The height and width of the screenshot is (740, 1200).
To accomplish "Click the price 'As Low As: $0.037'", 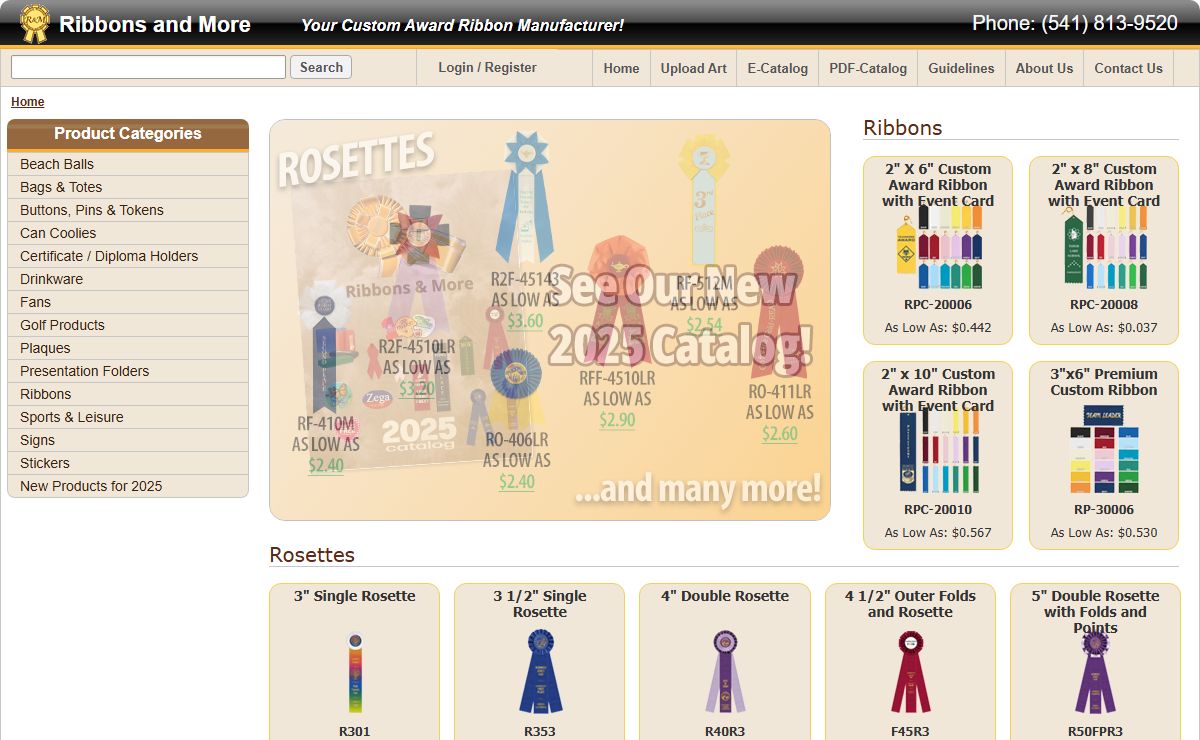I will click(1104, 328).
